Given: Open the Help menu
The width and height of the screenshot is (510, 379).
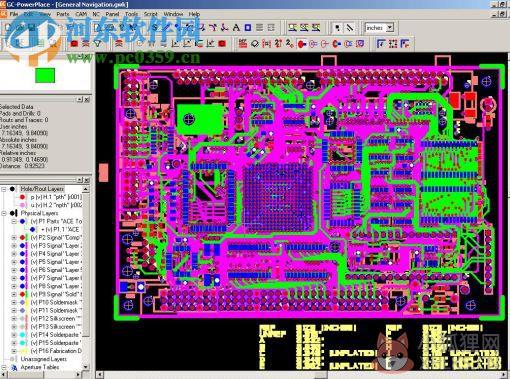Looking at the screenshot, I should click(194, 14).
